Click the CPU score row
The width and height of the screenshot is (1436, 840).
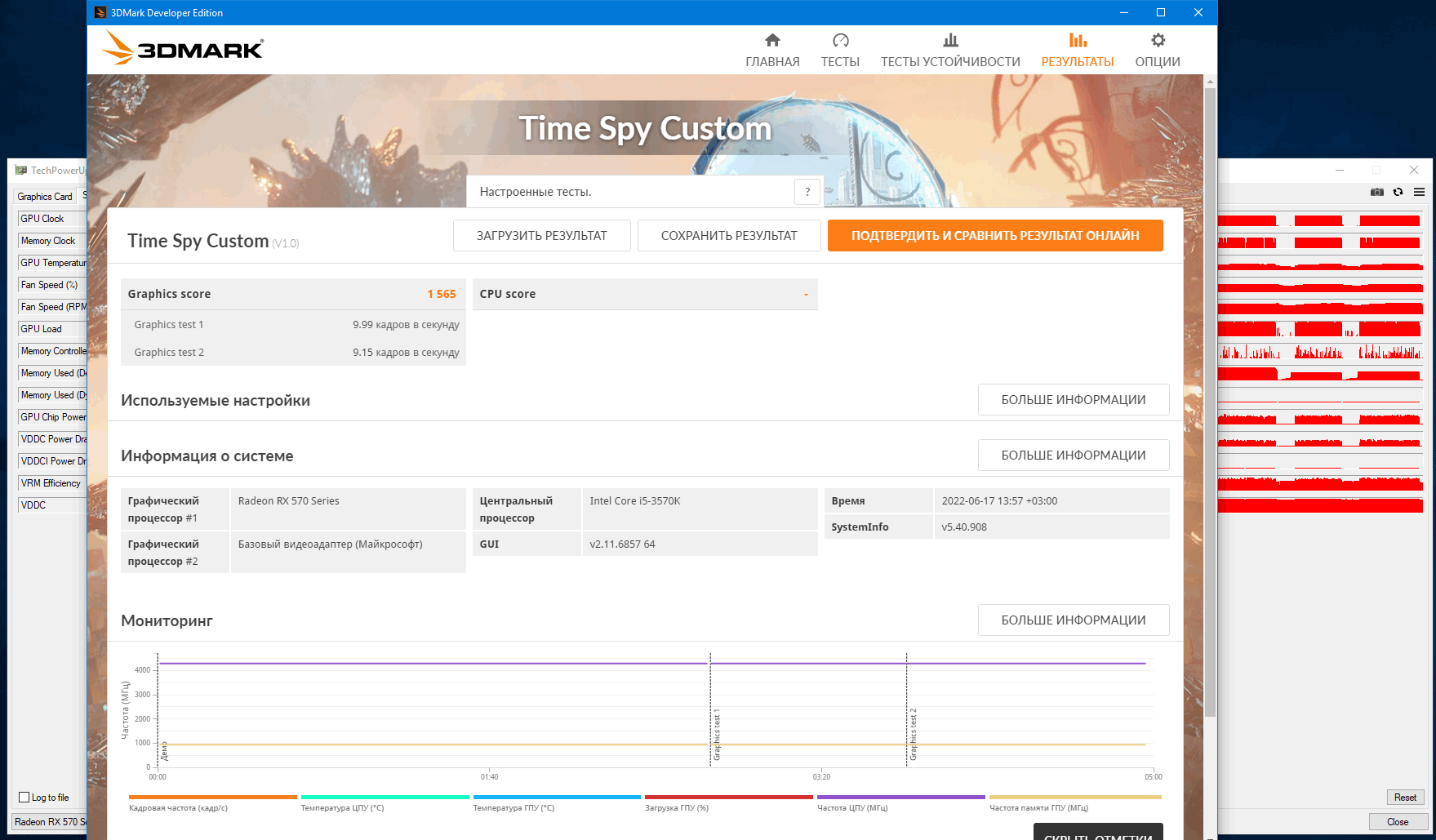[x=645, y=294]
